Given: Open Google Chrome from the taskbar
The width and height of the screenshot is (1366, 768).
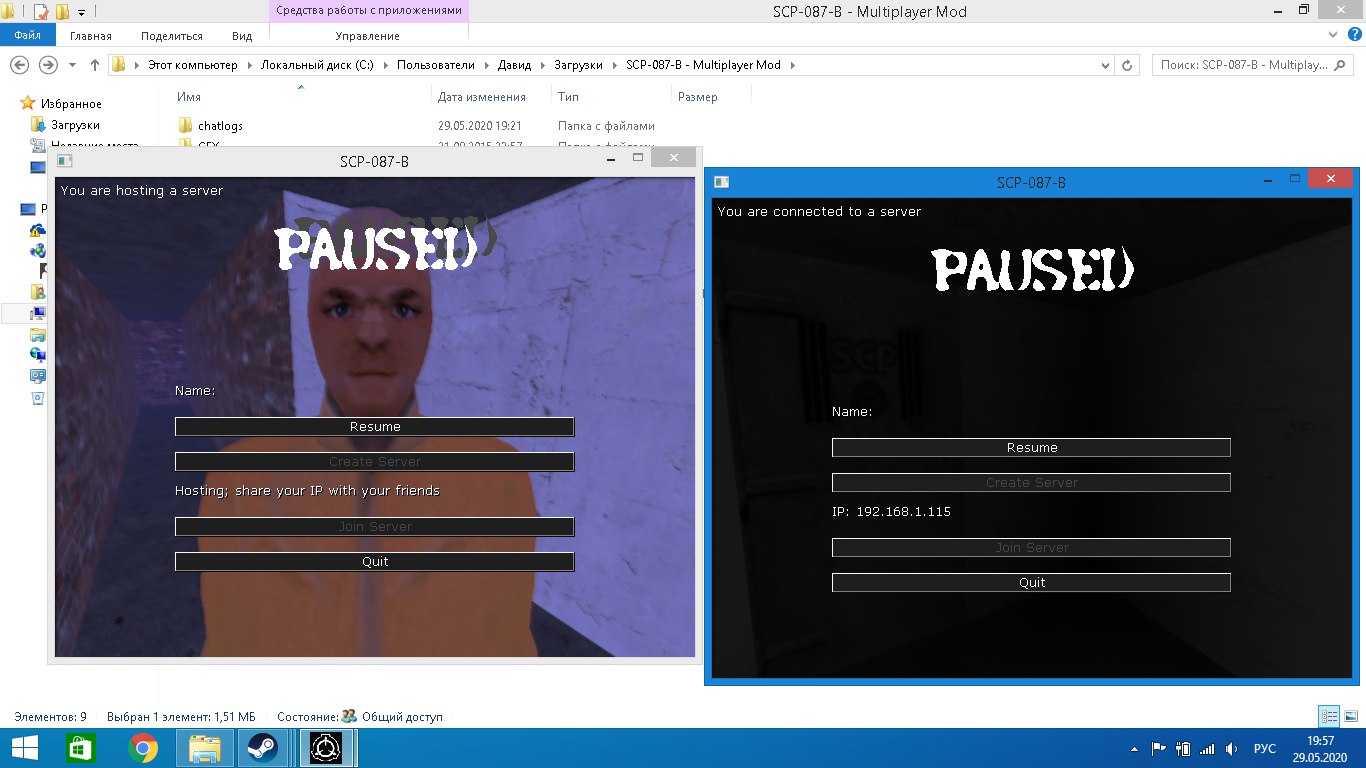Looking at the screenshot, I should 143,748.
